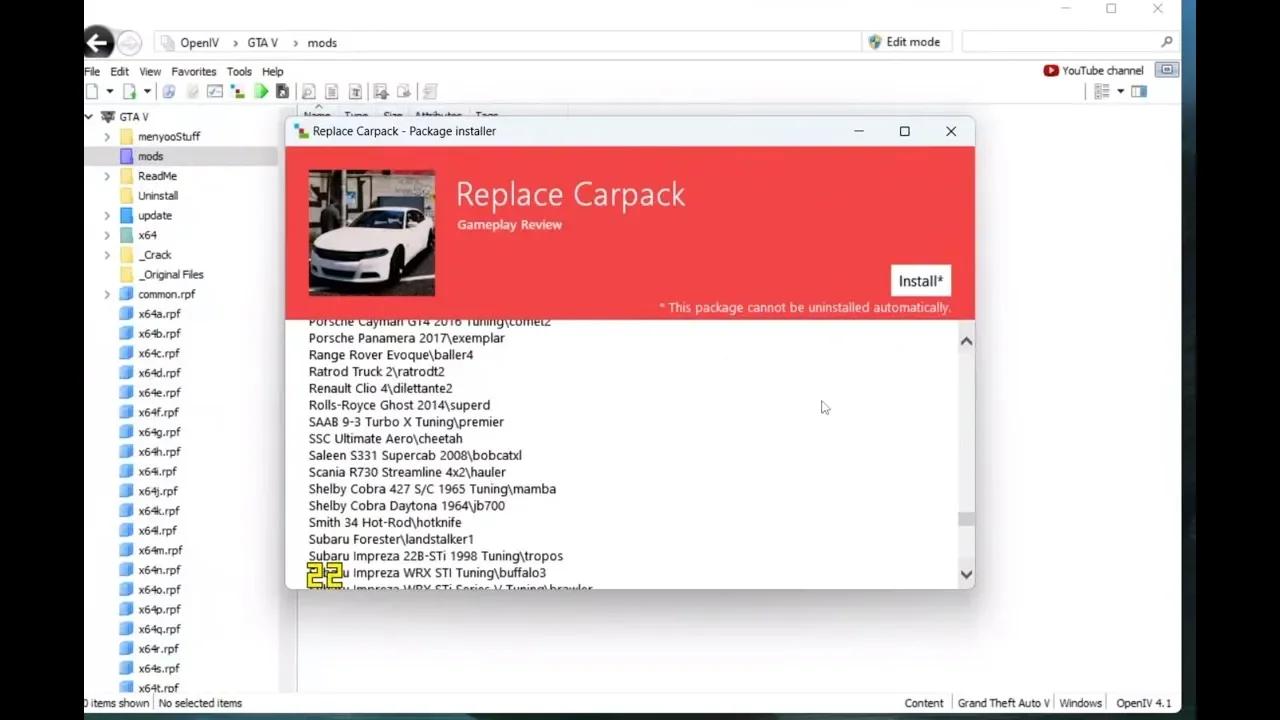Open the dropdown beside the New file icon

tap(110, 91)
